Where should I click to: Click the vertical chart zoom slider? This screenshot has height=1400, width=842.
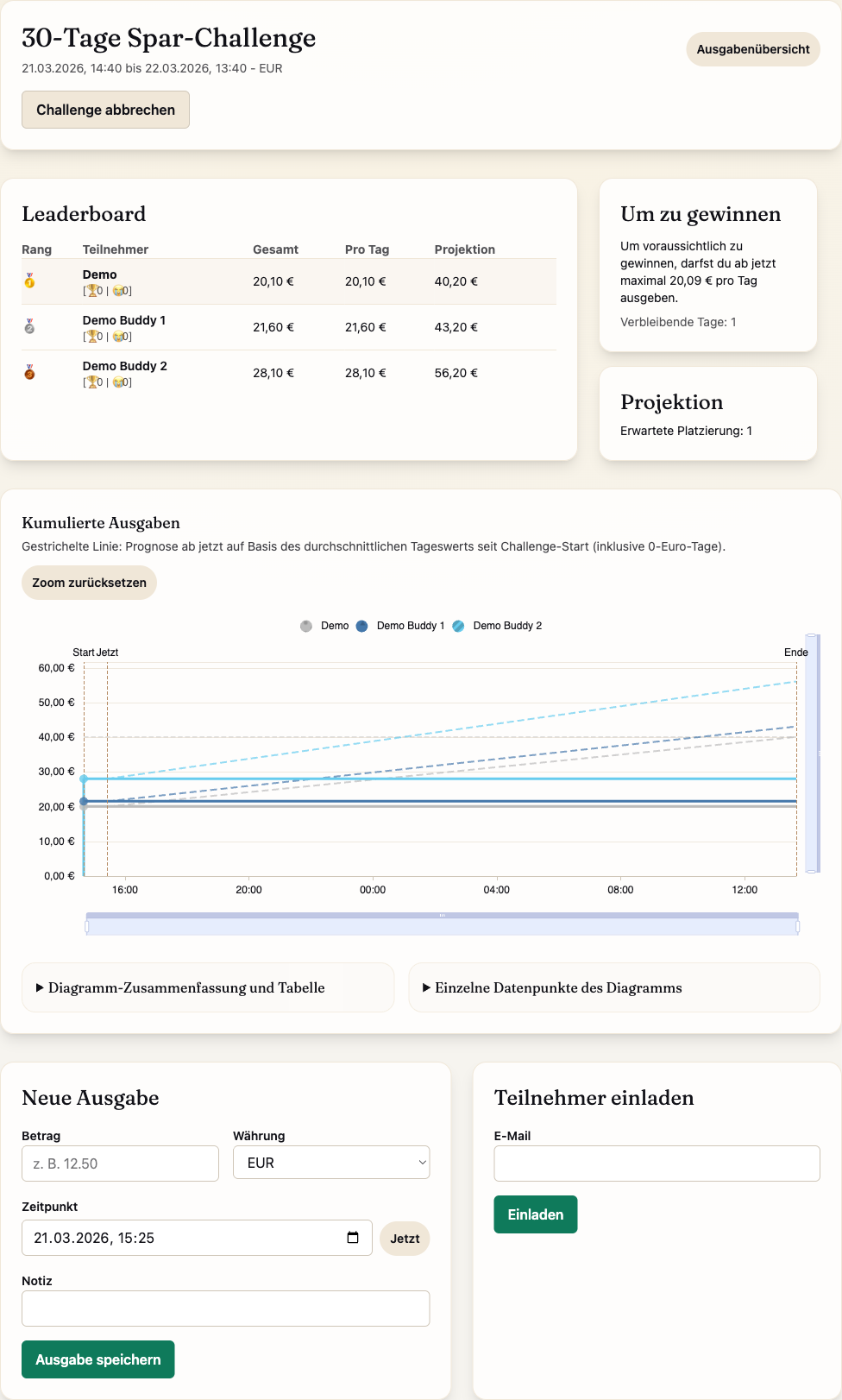click(812, 754)
